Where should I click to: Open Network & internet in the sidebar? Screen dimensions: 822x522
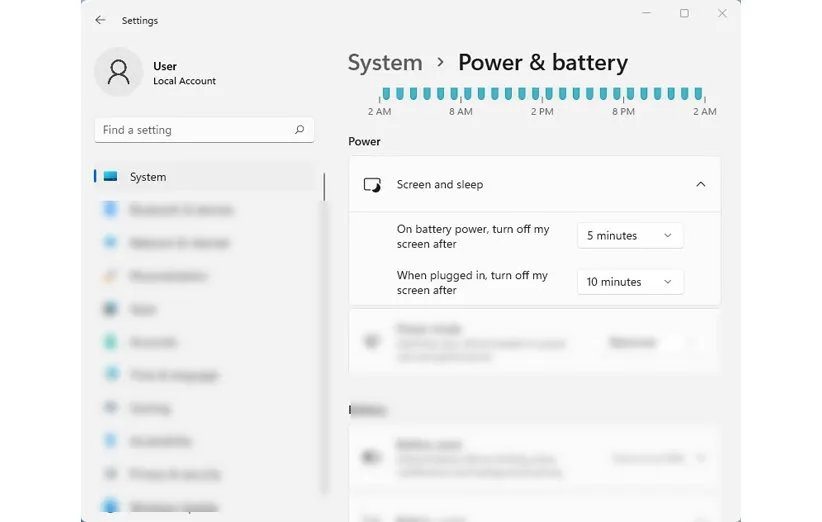click(178, 243)
